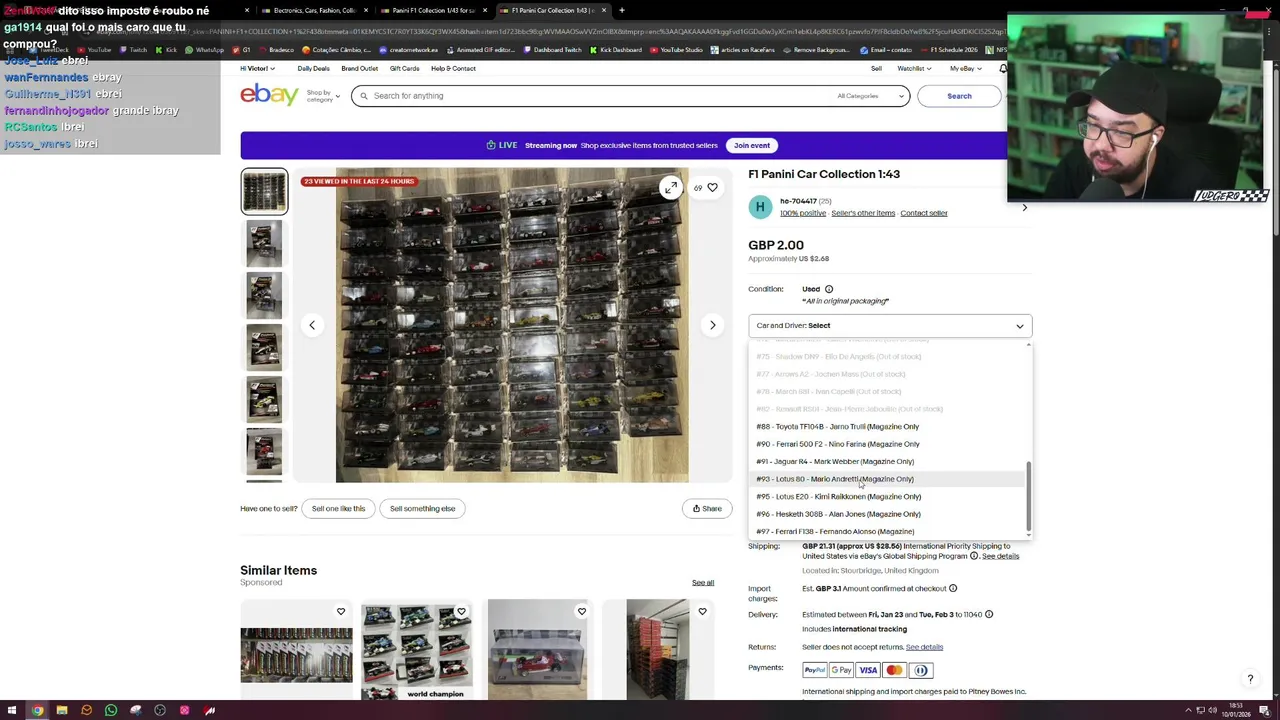1280x720 pixels.
Task: Open File Explorer in the taskbar
Action: 61,710
